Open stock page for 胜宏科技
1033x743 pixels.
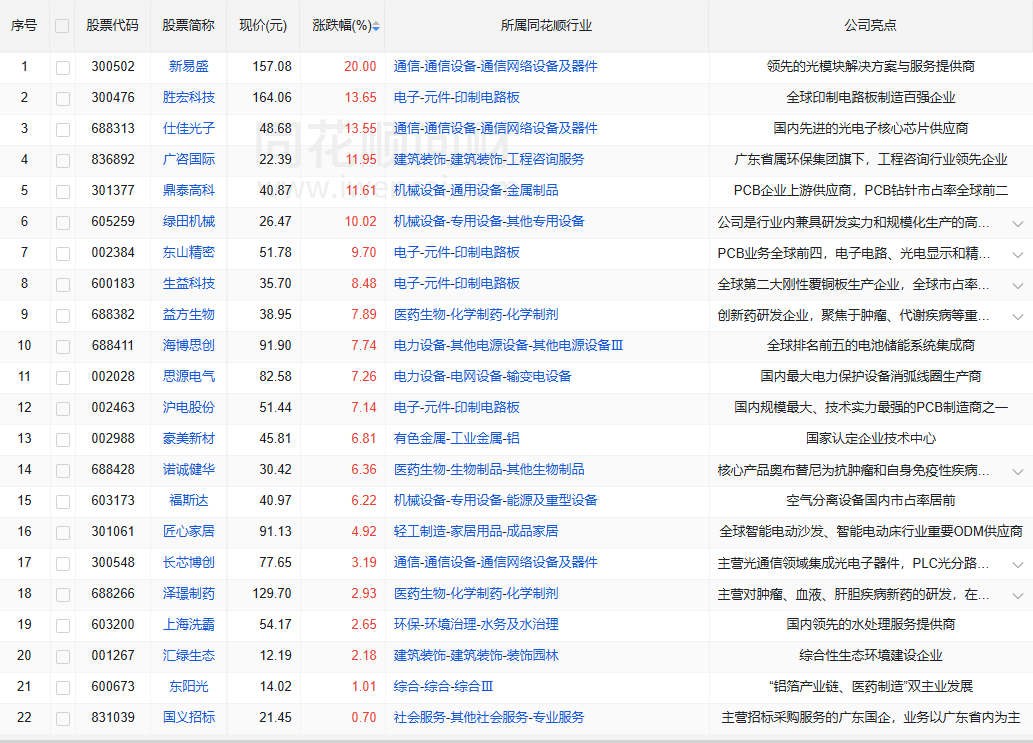pos(188,97)
